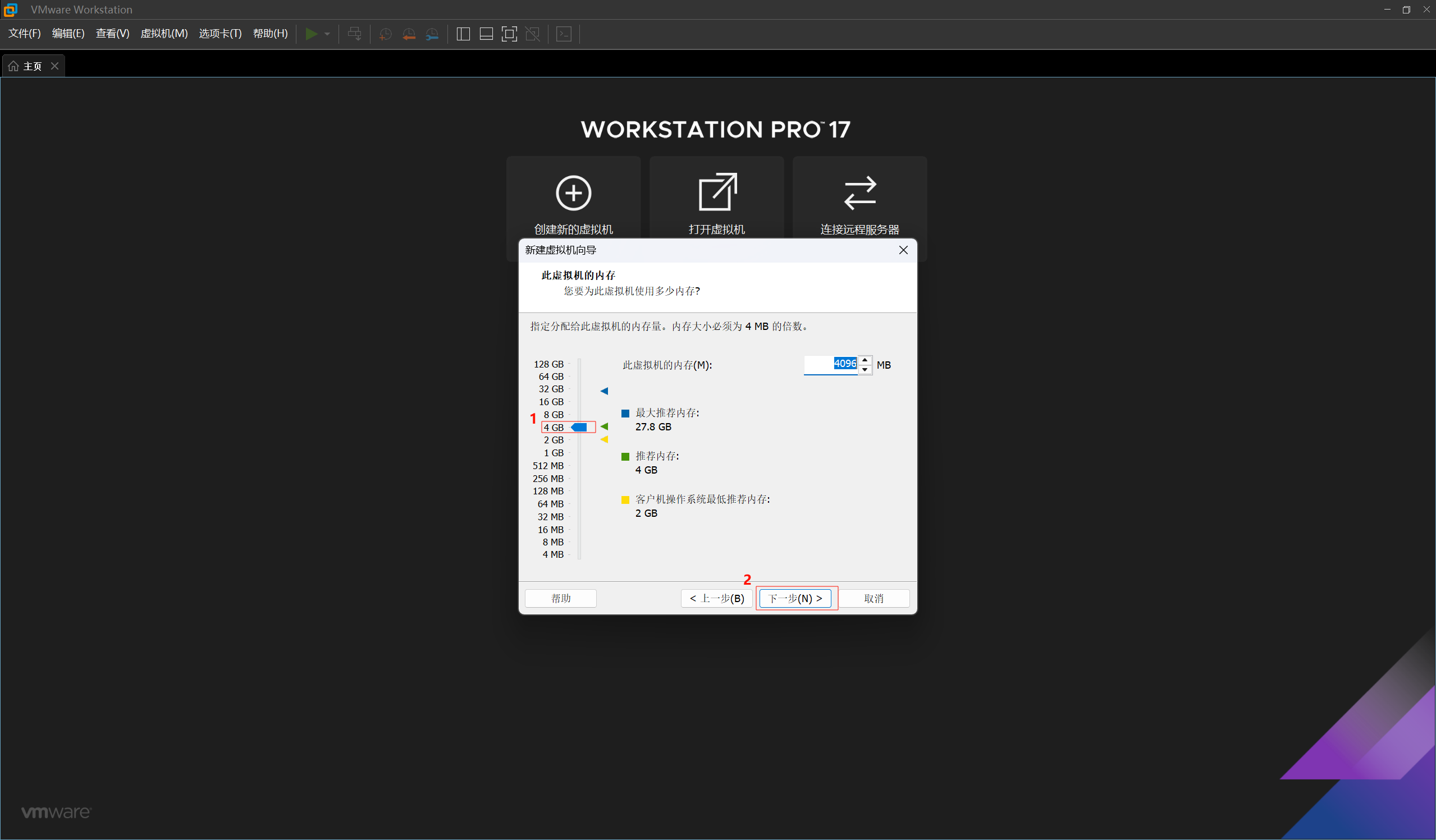Click the green power-on play icon
This screenshot has height=840, width=1436.
click(311, 34)
